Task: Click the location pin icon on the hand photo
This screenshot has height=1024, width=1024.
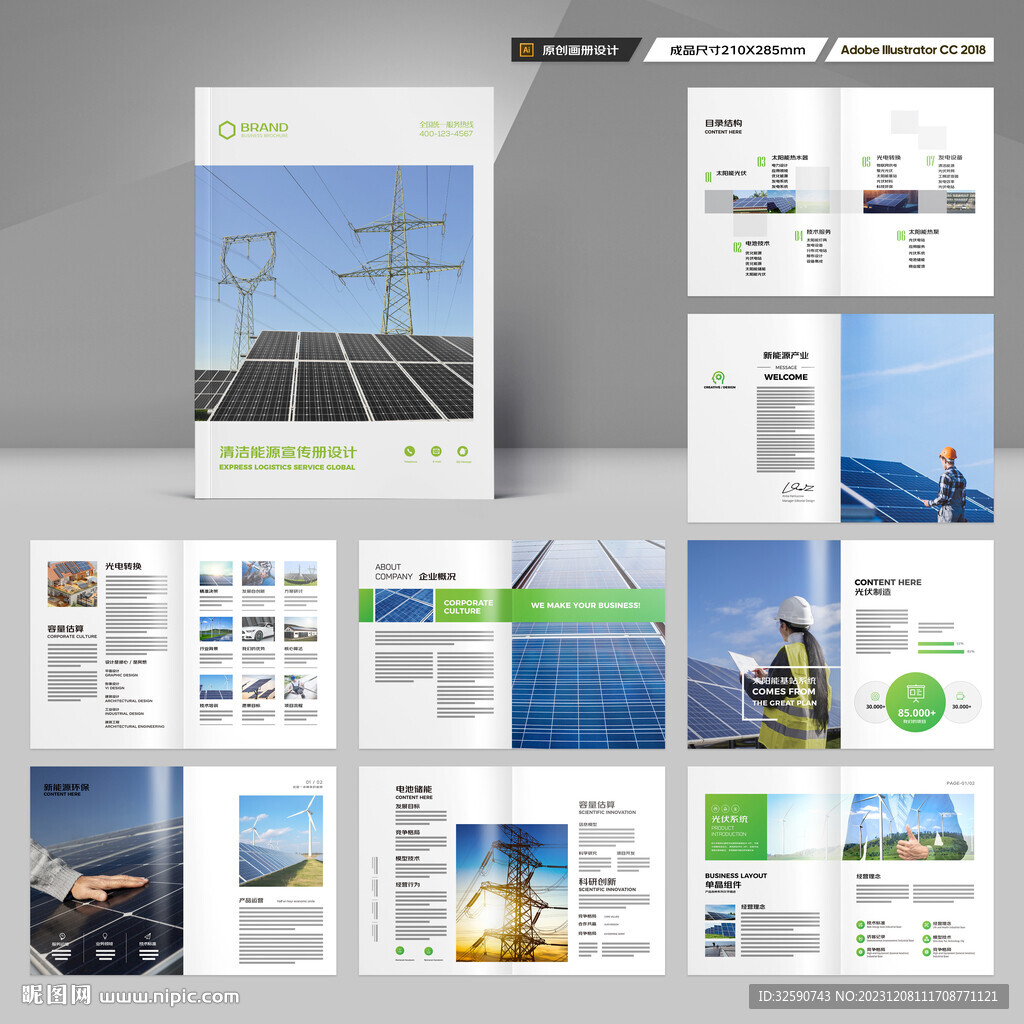Action: pos(61,936)
